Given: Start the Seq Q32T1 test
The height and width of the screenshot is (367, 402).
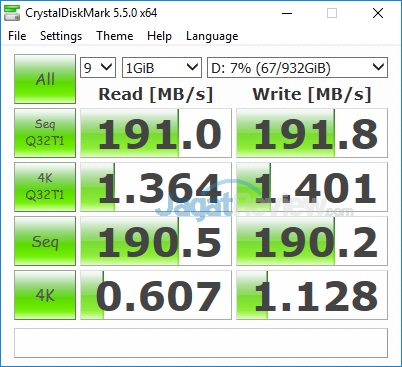Looking at the screenshot, I should (45, 133).
